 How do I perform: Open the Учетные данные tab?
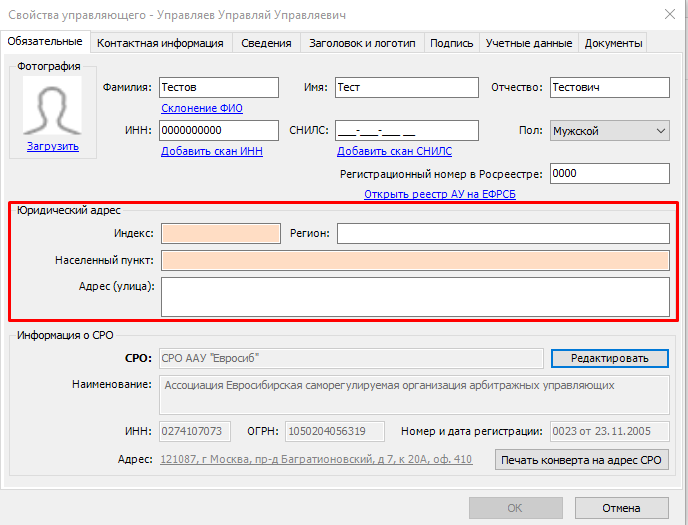pos(529,43)
